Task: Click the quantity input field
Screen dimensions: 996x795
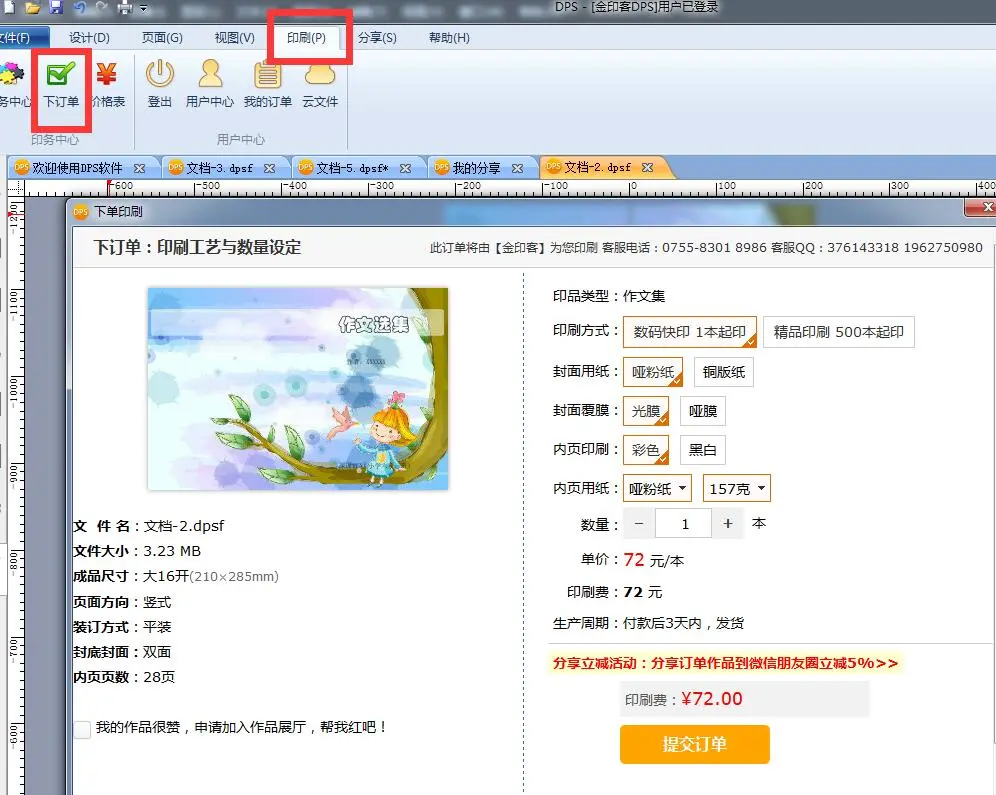Action: (684, 523)
